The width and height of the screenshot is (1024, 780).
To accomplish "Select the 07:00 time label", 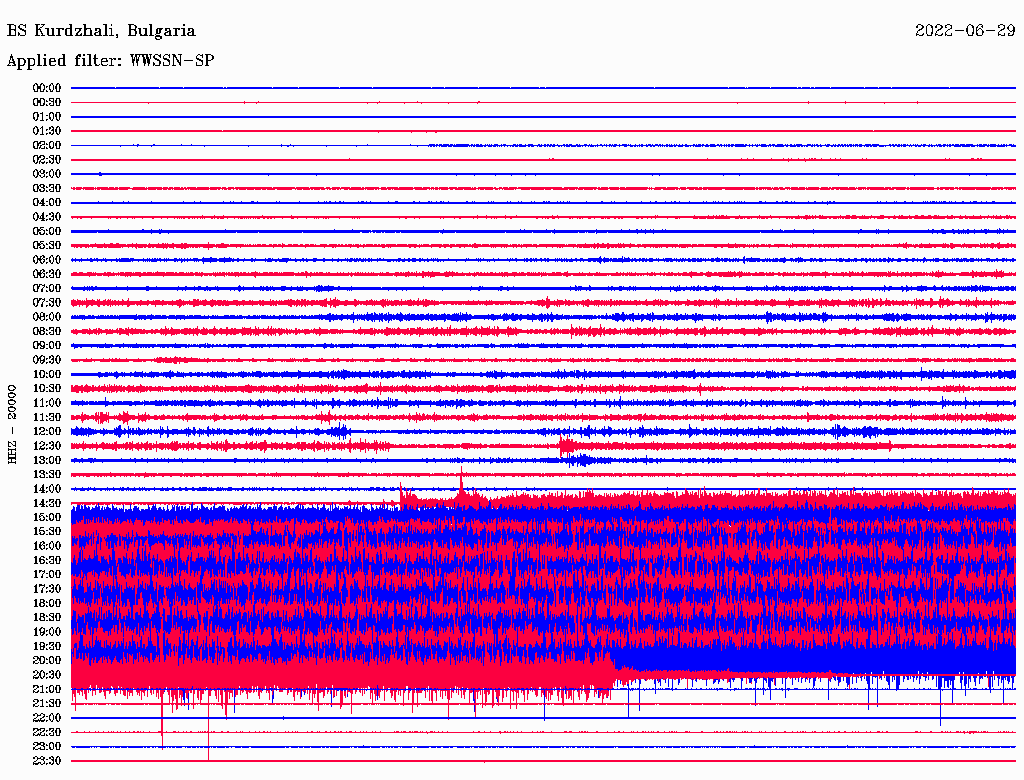I will [47, 288].
